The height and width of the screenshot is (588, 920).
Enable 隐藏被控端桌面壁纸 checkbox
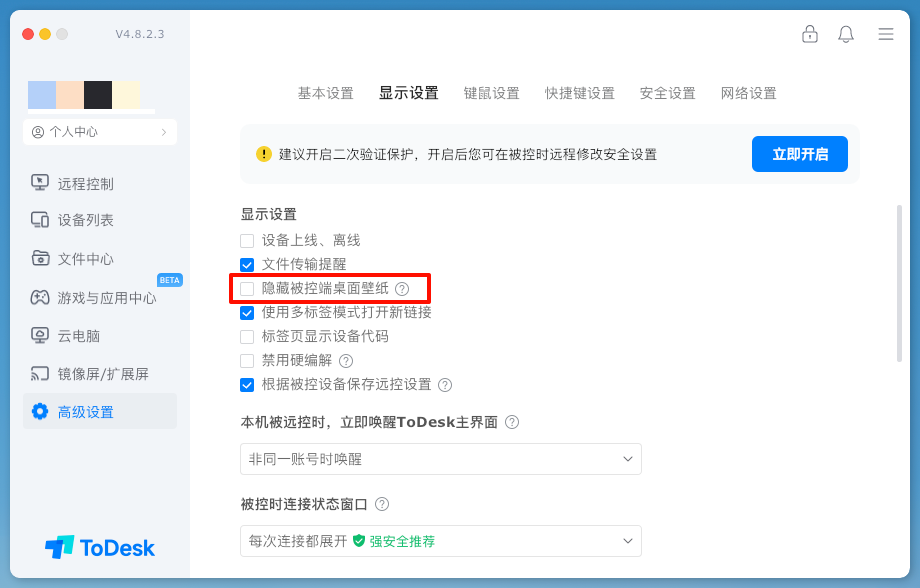246,288
